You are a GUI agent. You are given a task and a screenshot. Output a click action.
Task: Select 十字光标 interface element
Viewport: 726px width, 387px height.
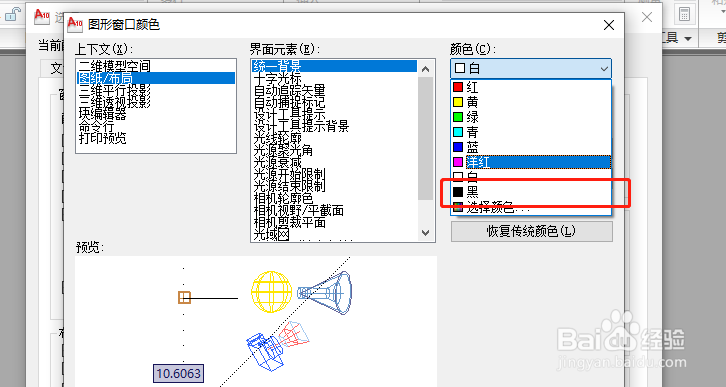(334, 78)
